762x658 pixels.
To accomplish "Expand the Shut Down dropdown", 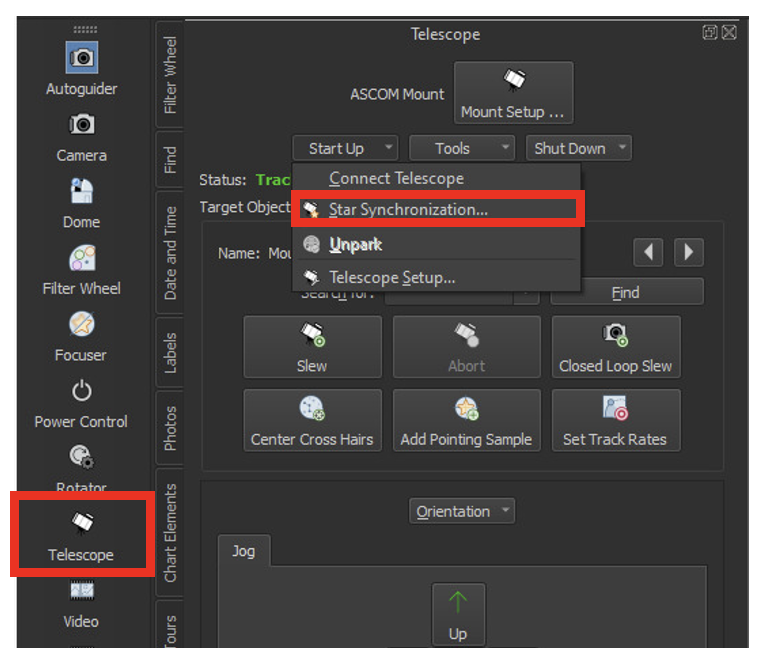I will tap(579, 148).
